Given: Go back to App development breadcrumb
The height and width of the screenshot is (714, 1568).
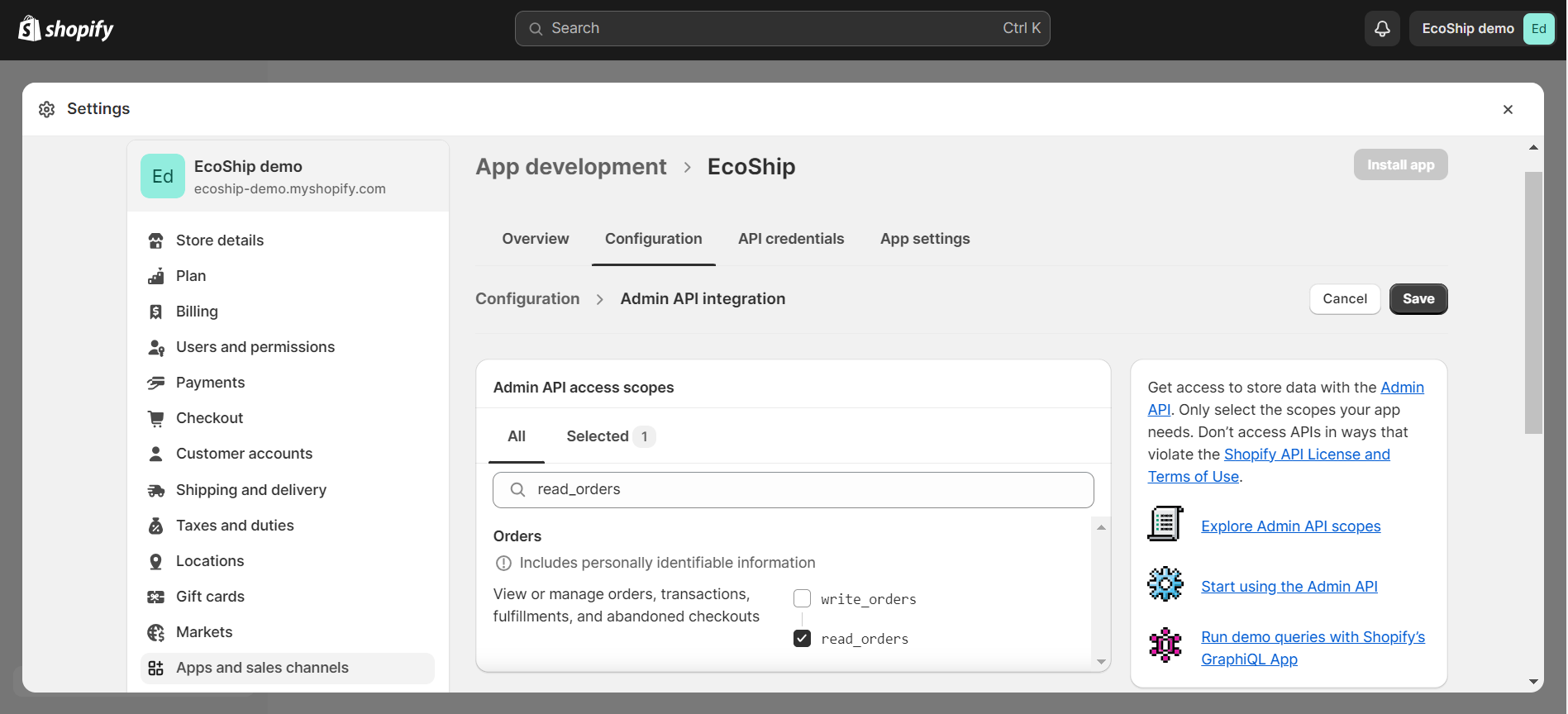Looking at the screenshot, I should pyautogui.click(x=570, y=167).
